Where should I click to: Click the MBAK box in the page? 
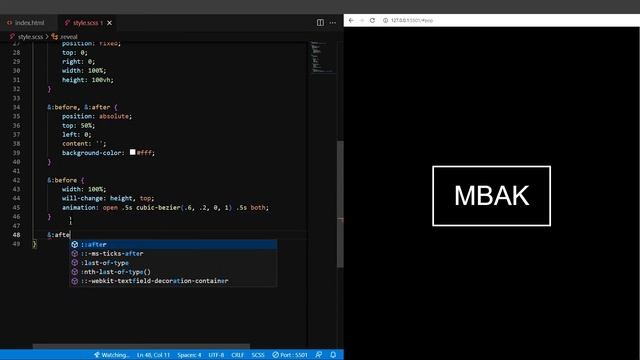click(491, 196)
